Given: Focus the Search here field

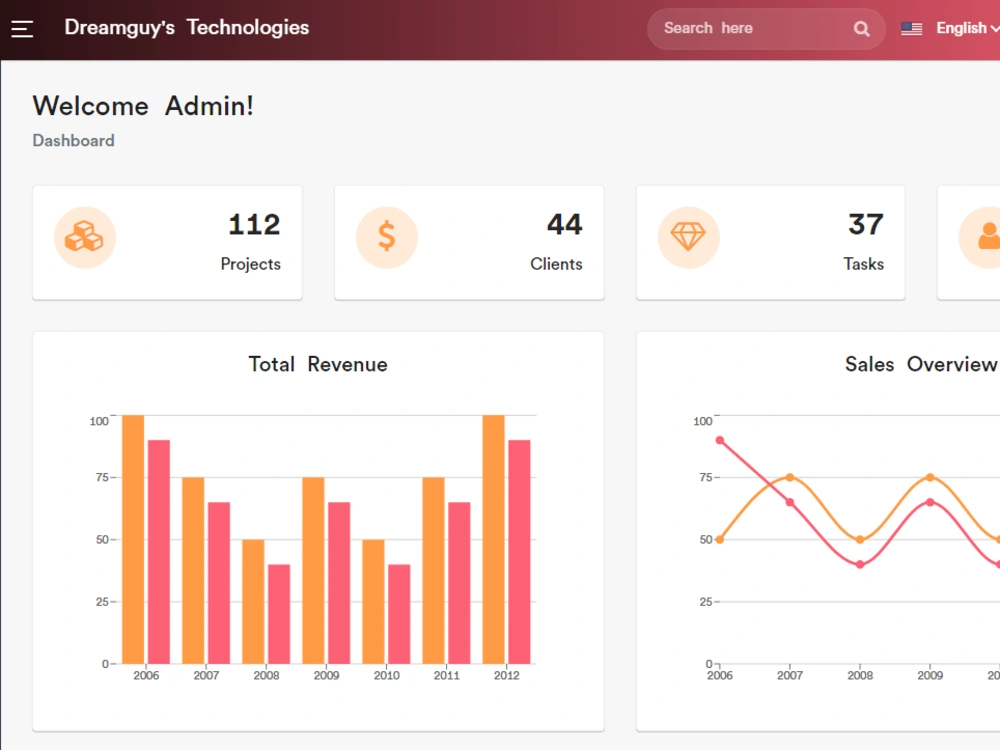Looking at the screenshot, I should 766,29.
